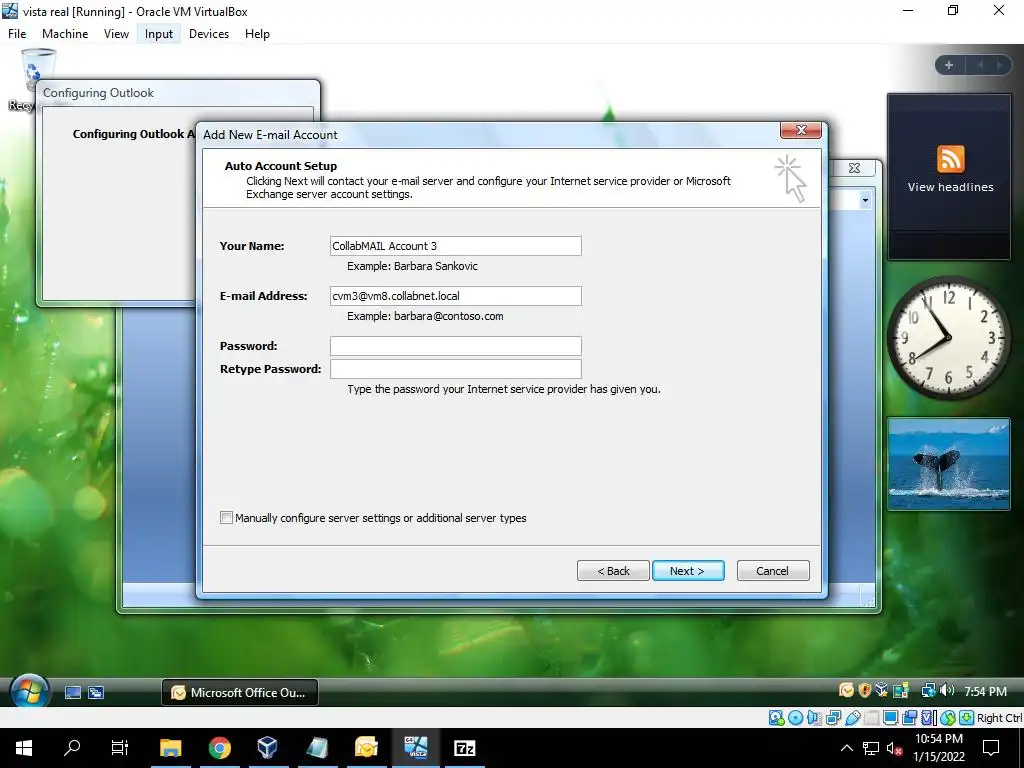Open dropdown arrow in window behind dialog

click(865, 200)
